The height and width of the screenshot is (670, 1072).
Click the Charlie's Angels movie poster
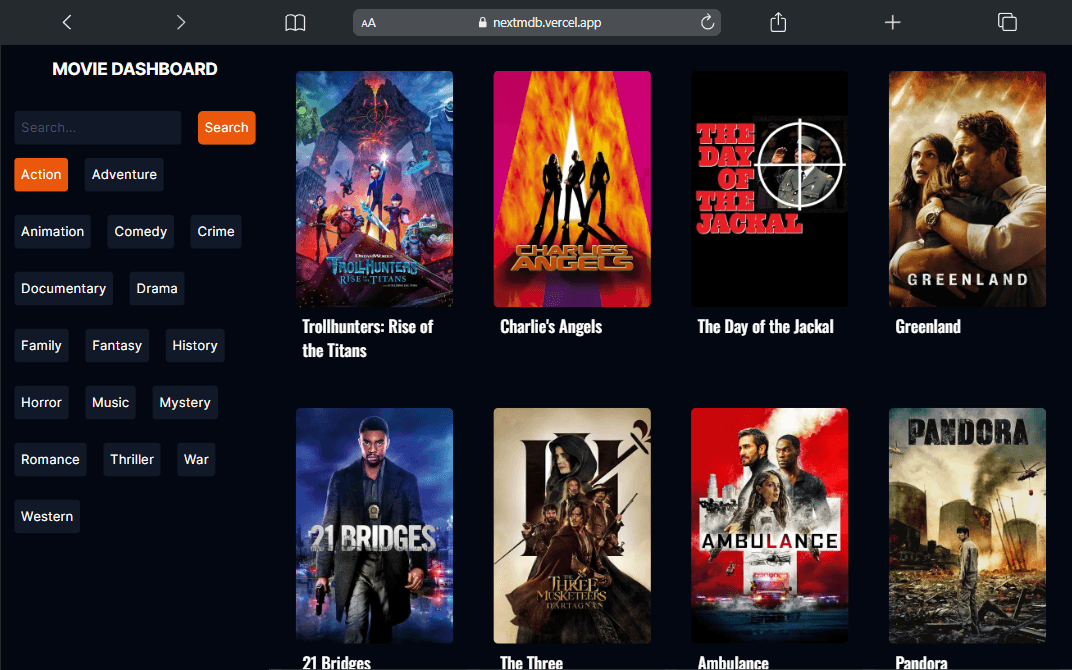click(x=572, y=189)
